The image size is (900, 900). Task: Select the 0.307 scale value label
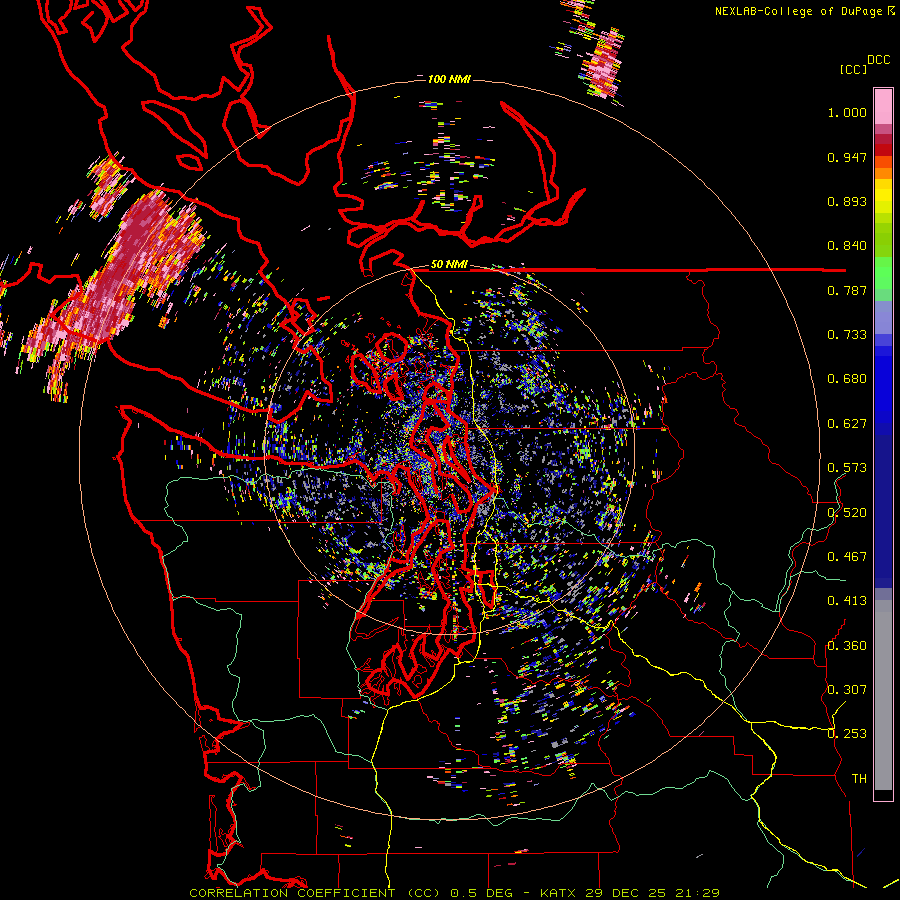[x=847, y=690]
